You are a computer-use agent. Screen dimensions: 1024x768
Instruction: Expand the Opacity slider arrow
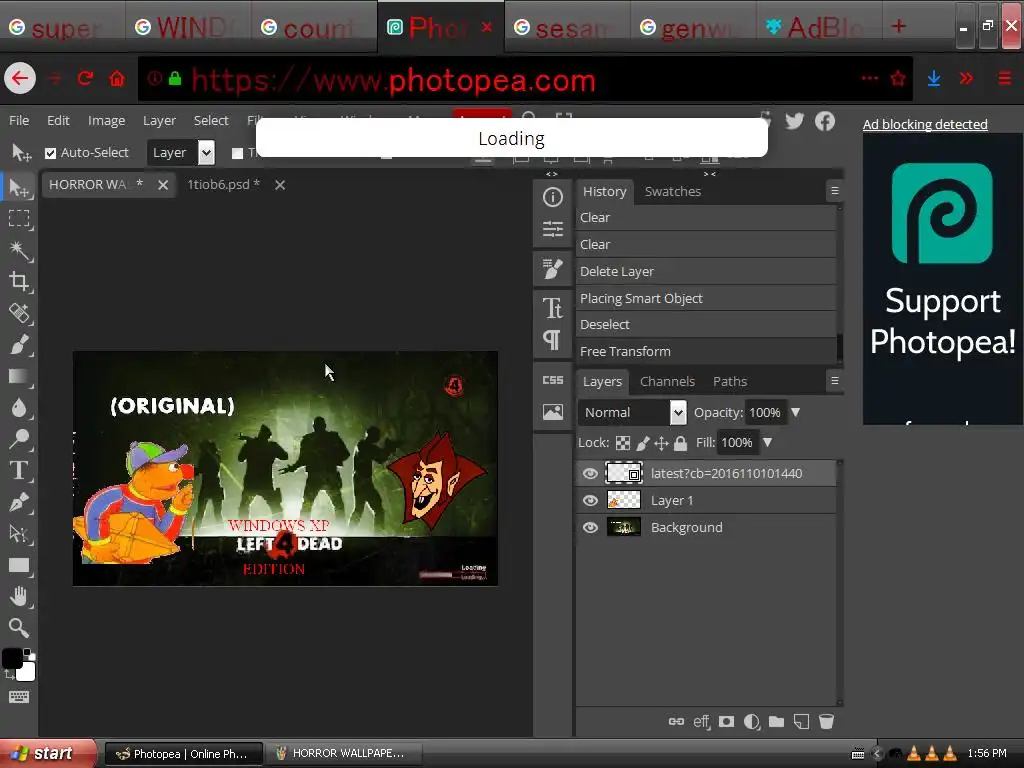point(795,413)
